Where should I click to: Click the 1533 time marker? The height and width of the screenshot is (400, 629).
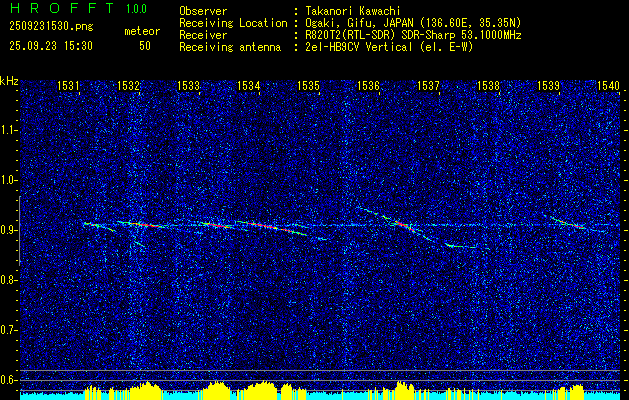click(189, 85)
